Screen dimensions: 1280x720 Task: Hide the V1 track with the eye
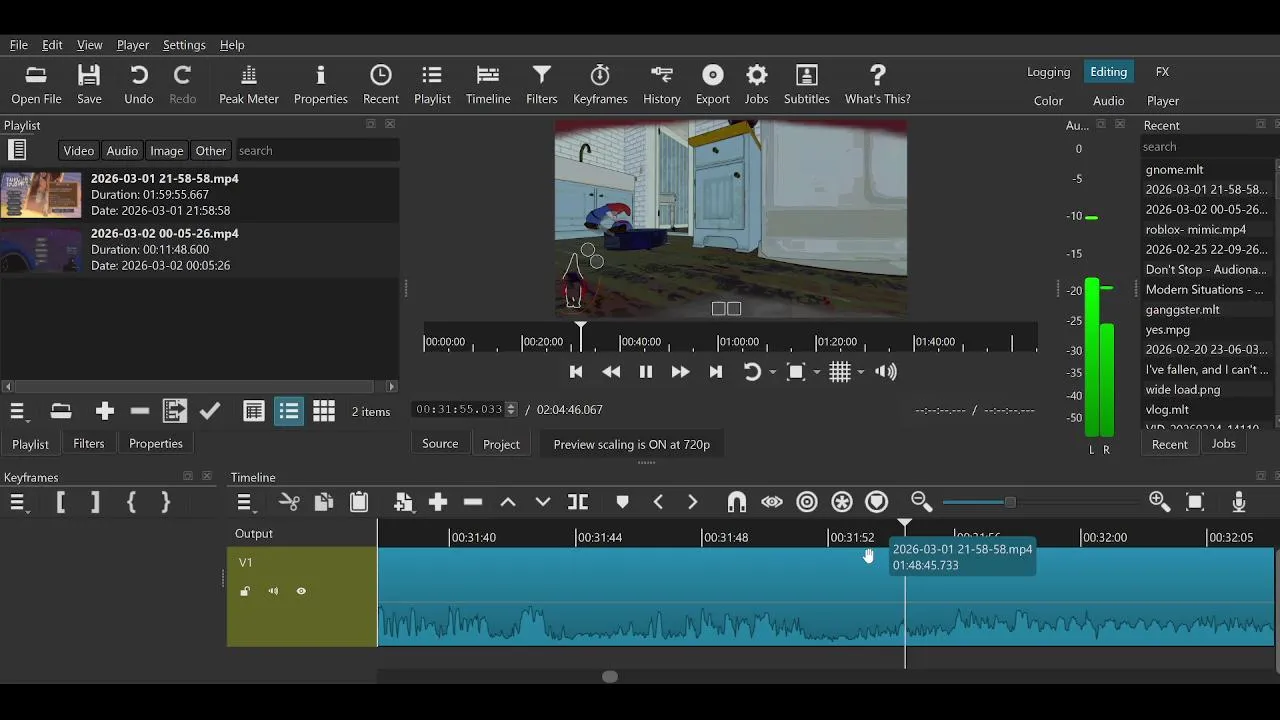(301, 591)
